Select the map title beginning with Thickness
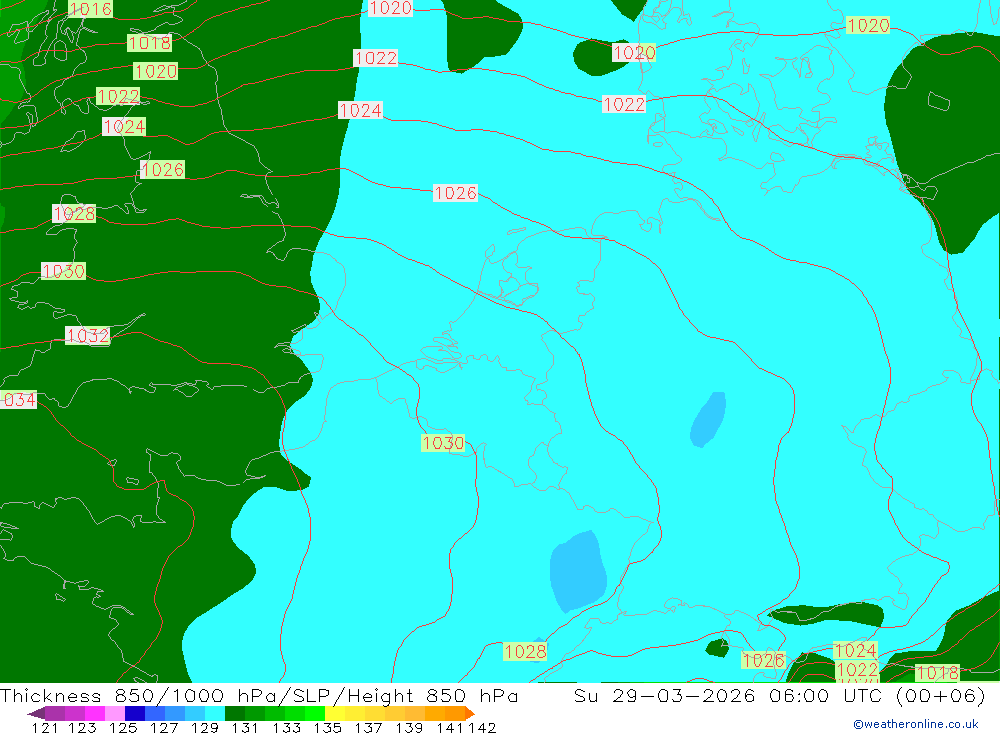The image size is (1000, 733). coord(259,695)
